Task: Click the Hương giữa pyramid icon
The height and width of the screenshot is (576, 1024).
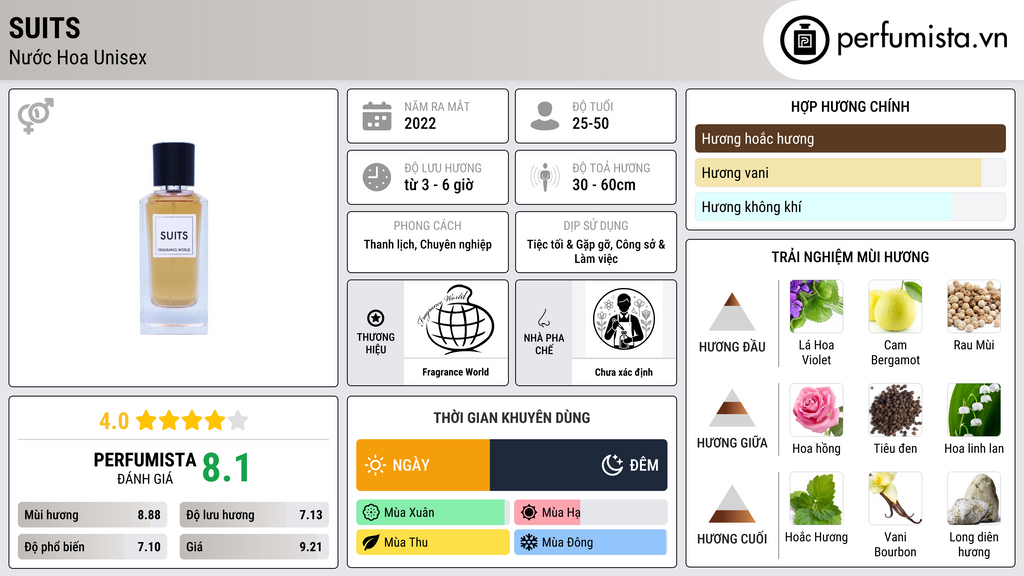Action: [732, 408]
